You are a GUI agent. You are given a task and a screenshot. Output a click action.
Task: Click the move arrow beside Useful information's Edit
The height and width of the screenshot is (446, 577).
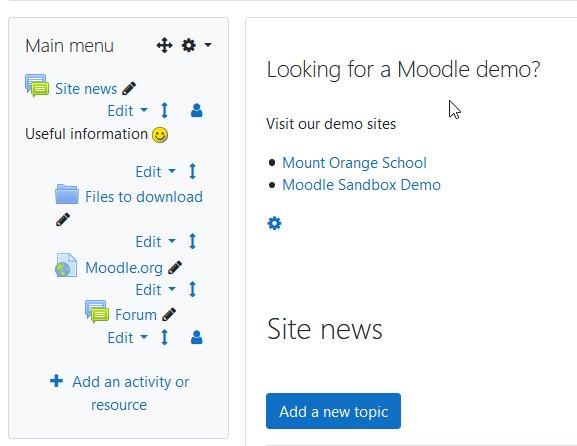coord(192,171)
